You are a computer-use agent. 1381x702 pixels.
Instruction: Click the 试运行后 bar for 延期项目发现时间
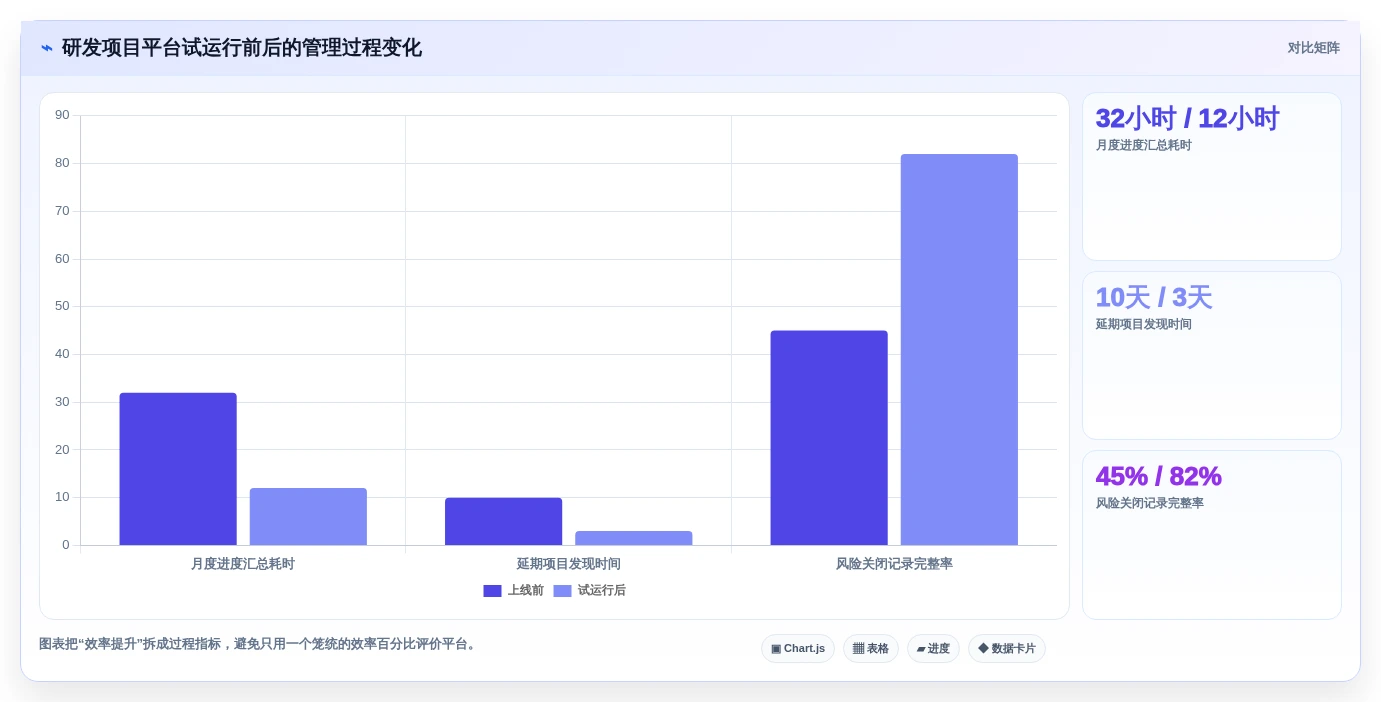tap(634, 538)
